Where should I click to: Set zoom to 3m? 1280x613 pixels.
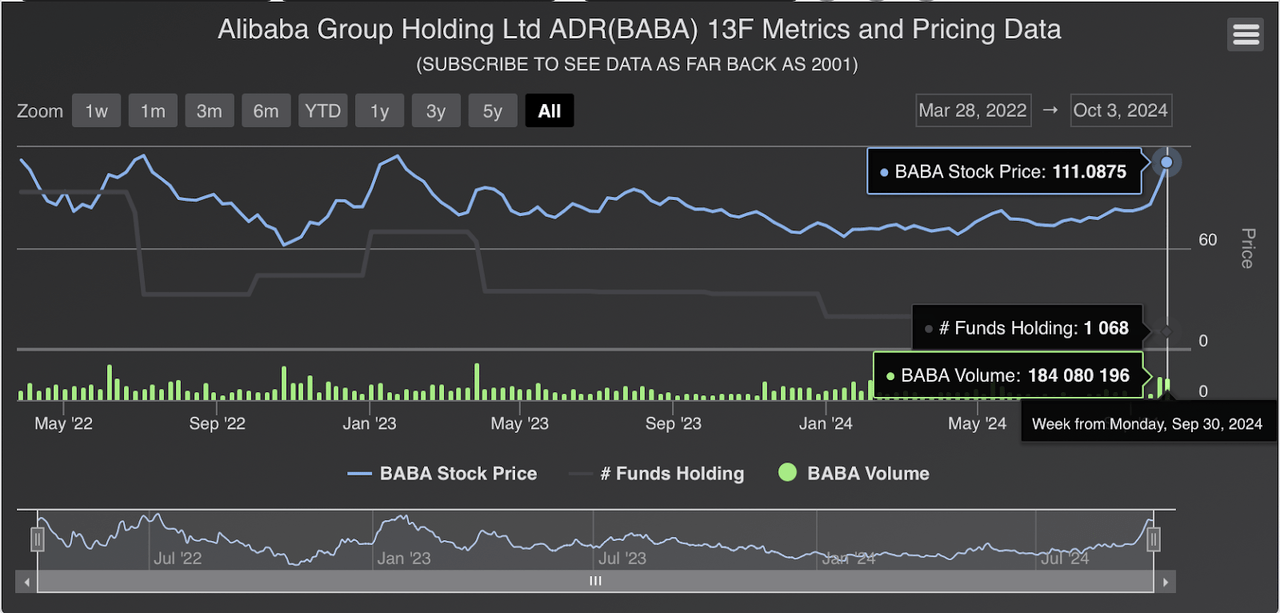pyautogui.click(x=209, y=111)
